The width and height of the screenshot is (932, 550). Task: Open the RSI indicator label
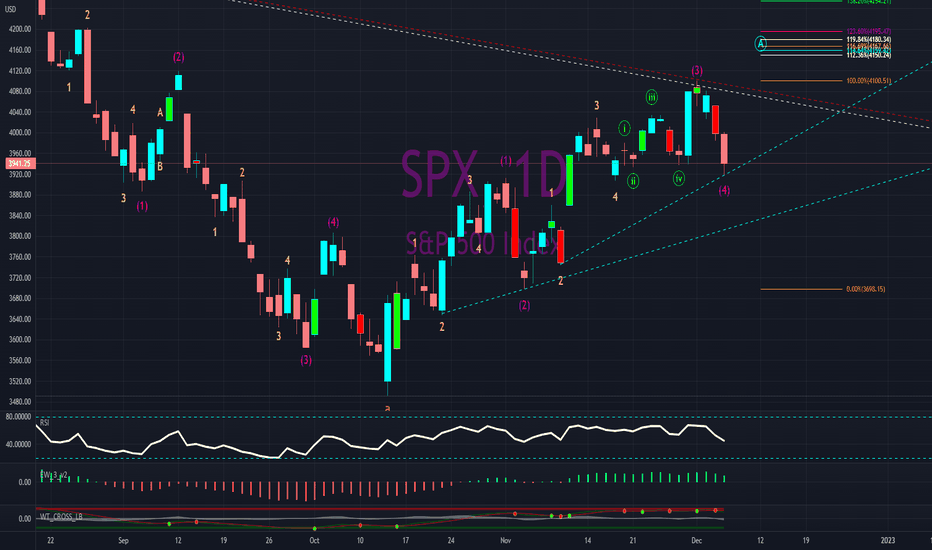tap(44, 423)
